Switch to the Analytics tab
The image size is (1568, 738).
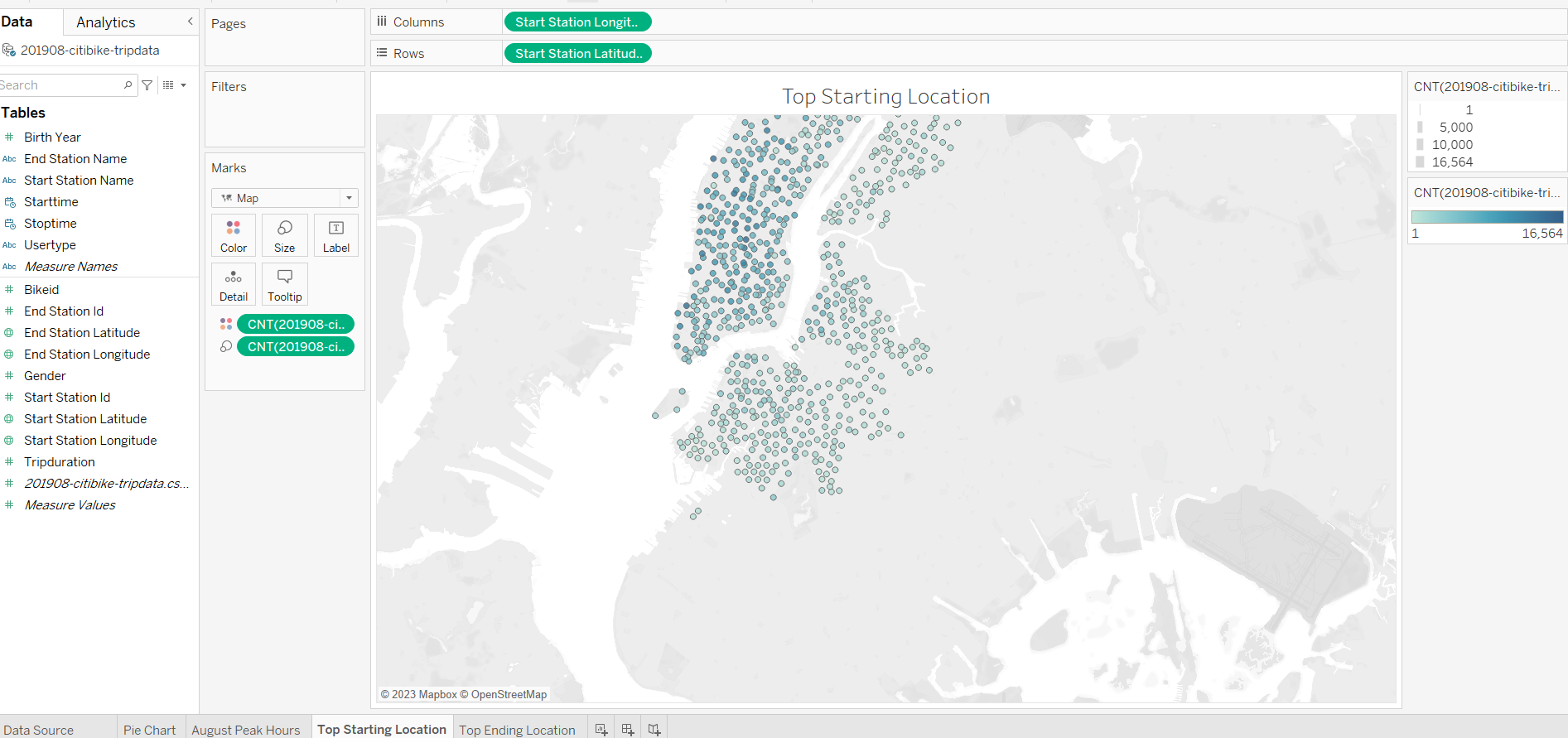click(x=106, y=22)
